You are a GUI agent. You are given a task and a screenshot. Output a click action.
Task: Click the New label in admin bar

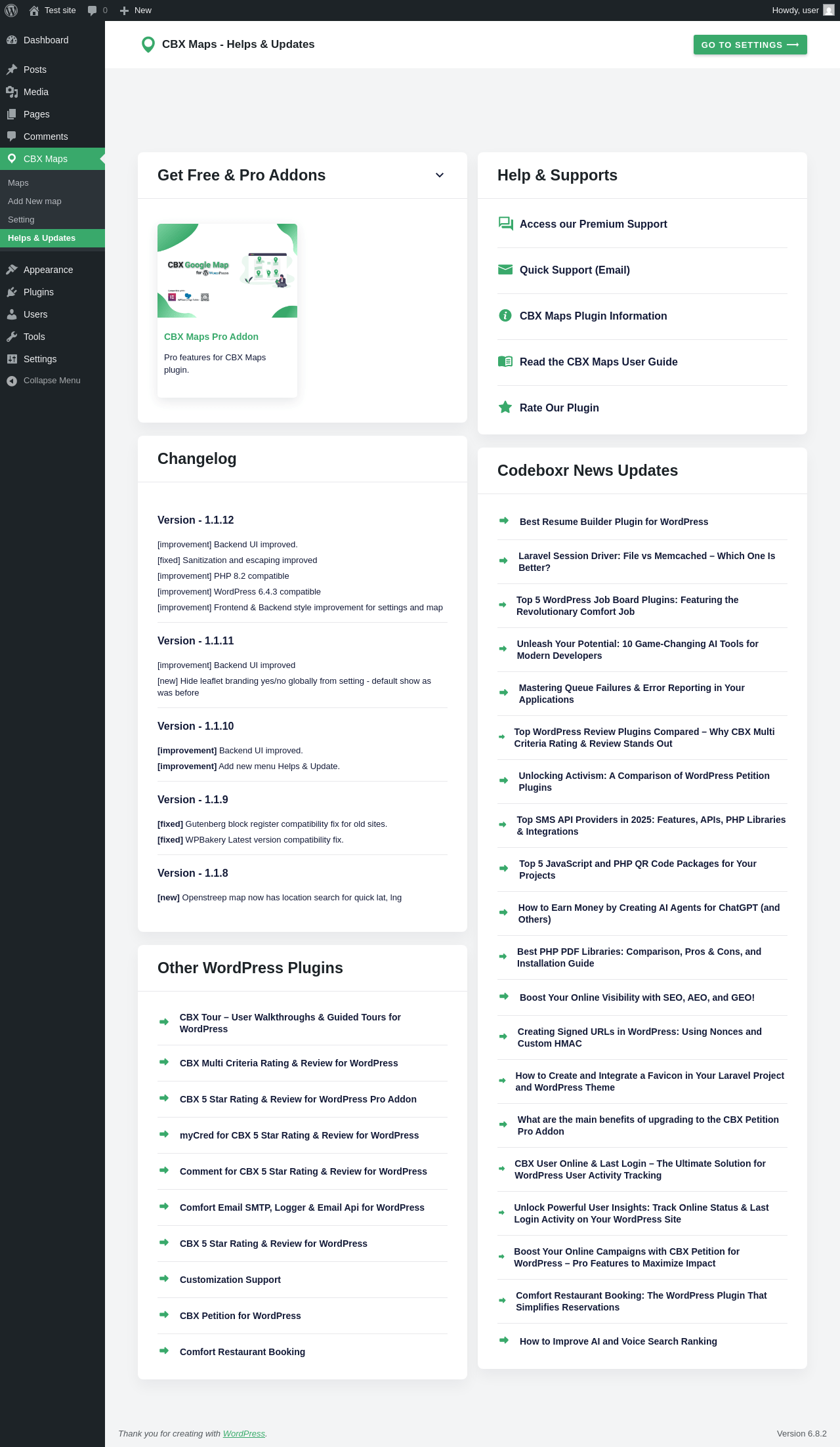[x=143, y=10]
